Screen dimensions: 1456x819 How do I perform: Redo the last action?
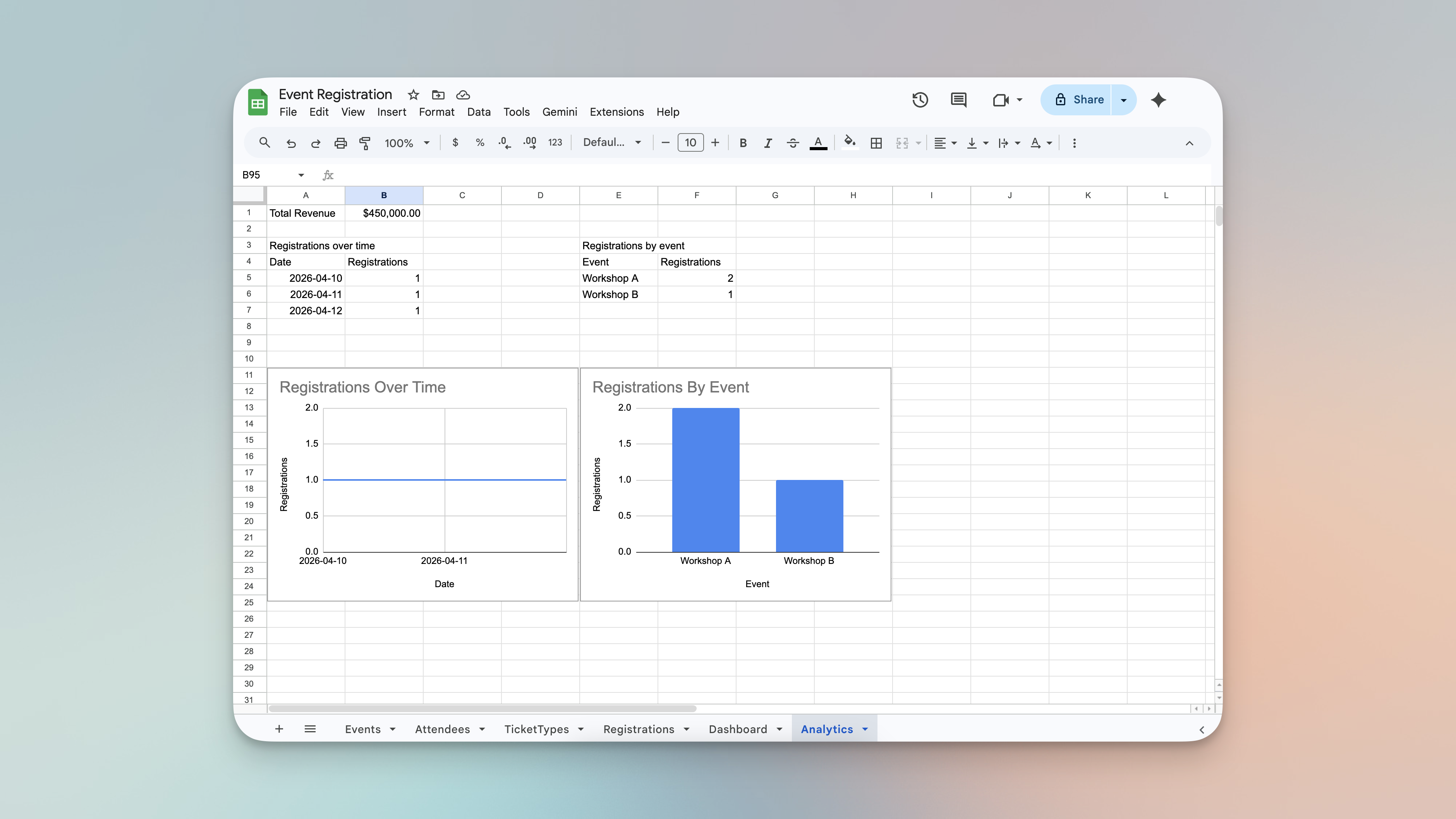click(x=315, y=144)
